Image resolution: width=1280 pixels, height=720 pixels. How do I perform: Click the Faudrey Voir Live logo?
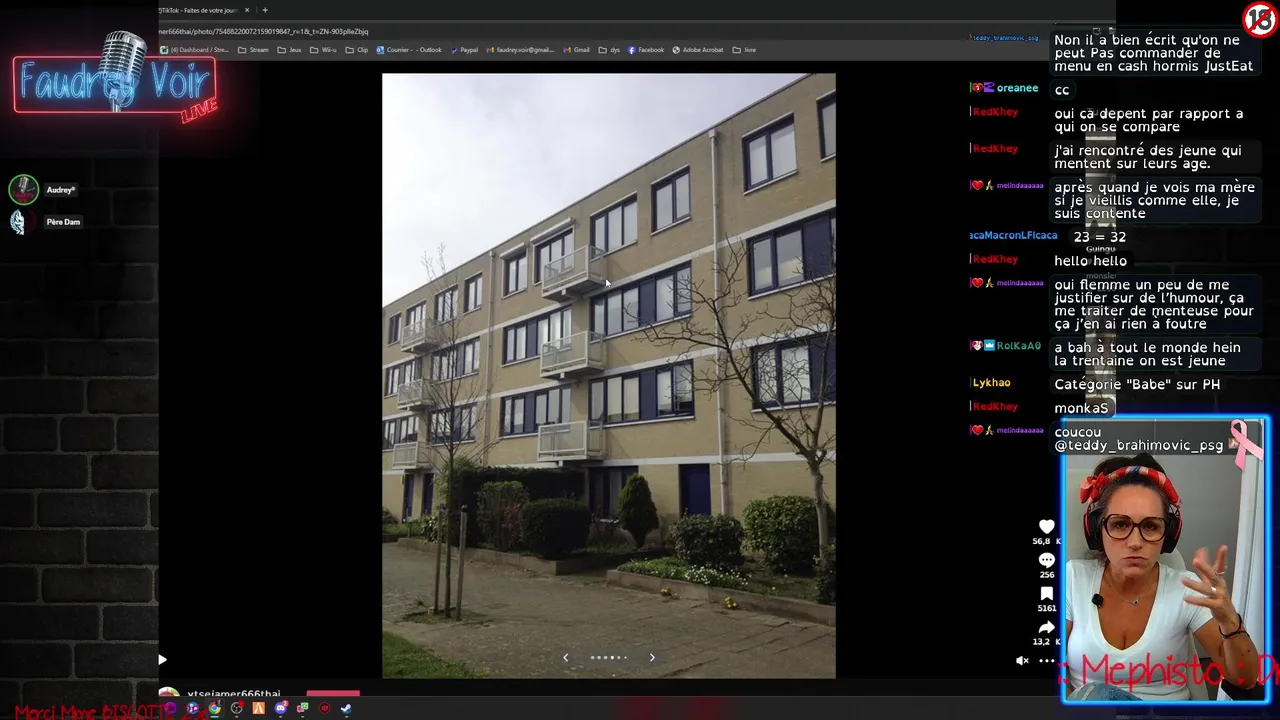115,80
